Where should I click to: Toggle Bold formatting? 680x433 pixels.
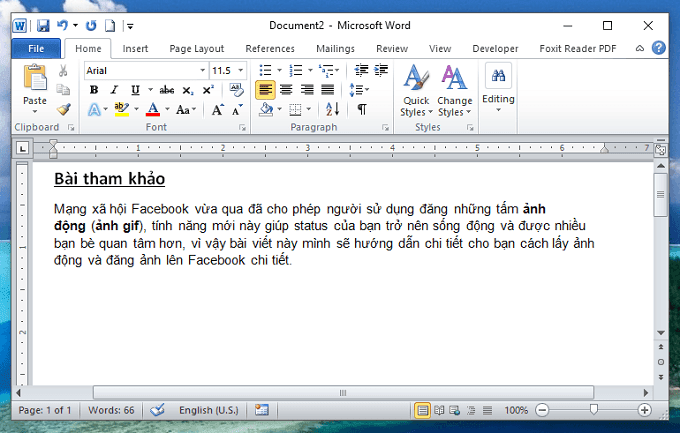tap(94, 90)
